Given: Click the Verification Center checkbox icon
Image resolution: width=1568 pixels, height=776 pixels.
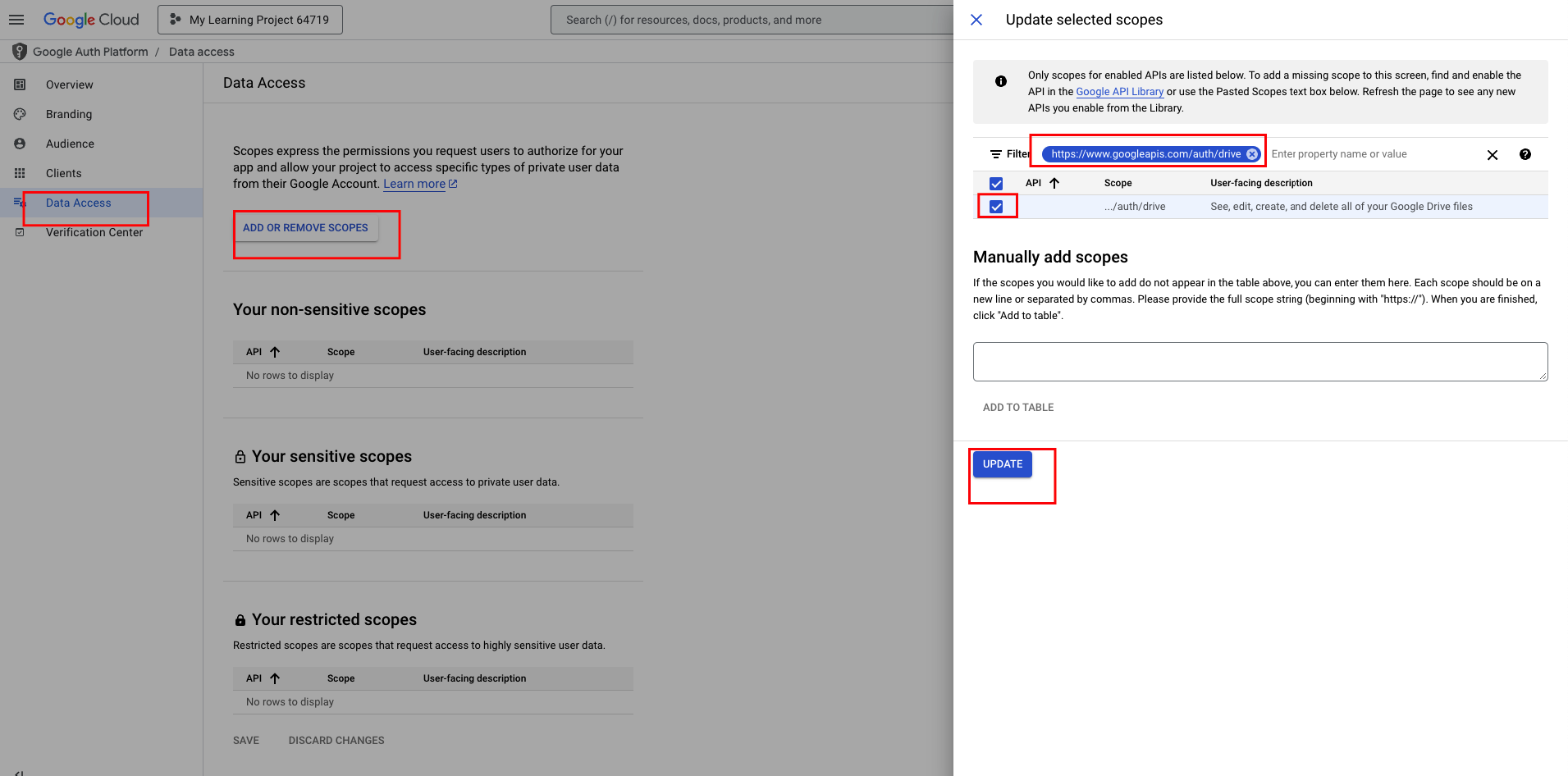Looking at the screenshot, I should point(20,232).
